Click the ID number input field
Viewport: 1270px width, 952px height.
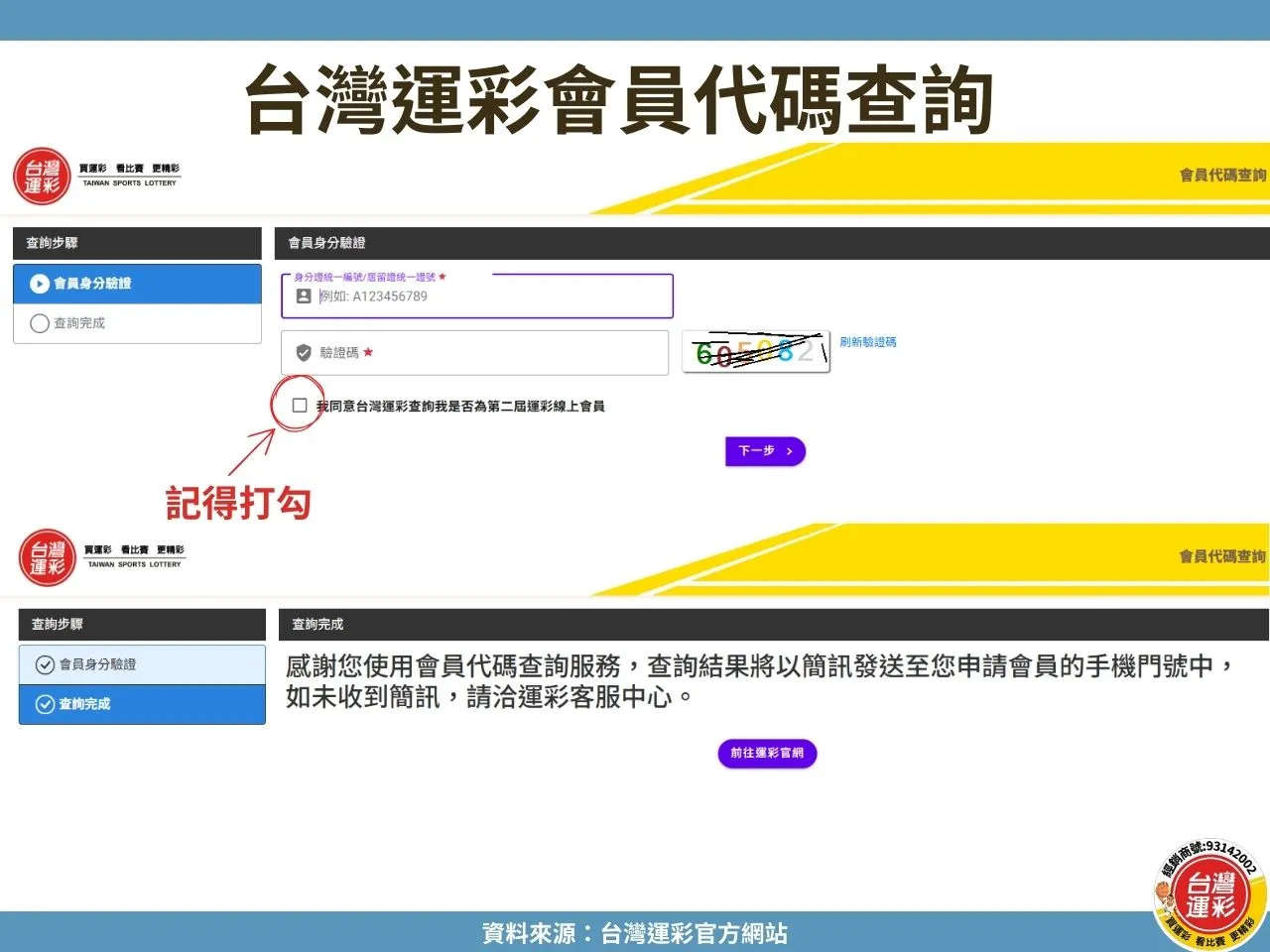pyautogui.click(x=477, y=296)
